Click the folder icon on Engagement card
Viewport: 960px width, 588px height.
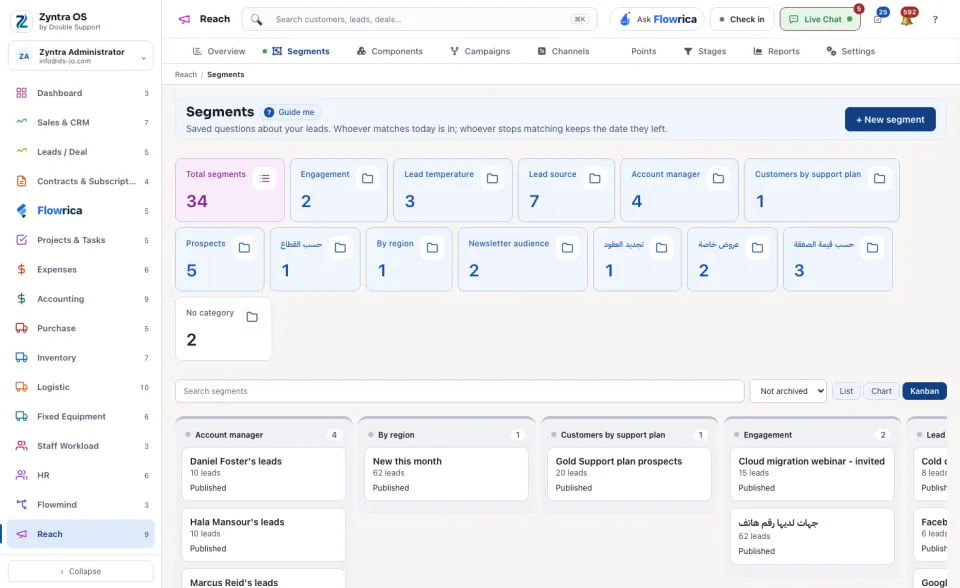click(x=367, y=178)
